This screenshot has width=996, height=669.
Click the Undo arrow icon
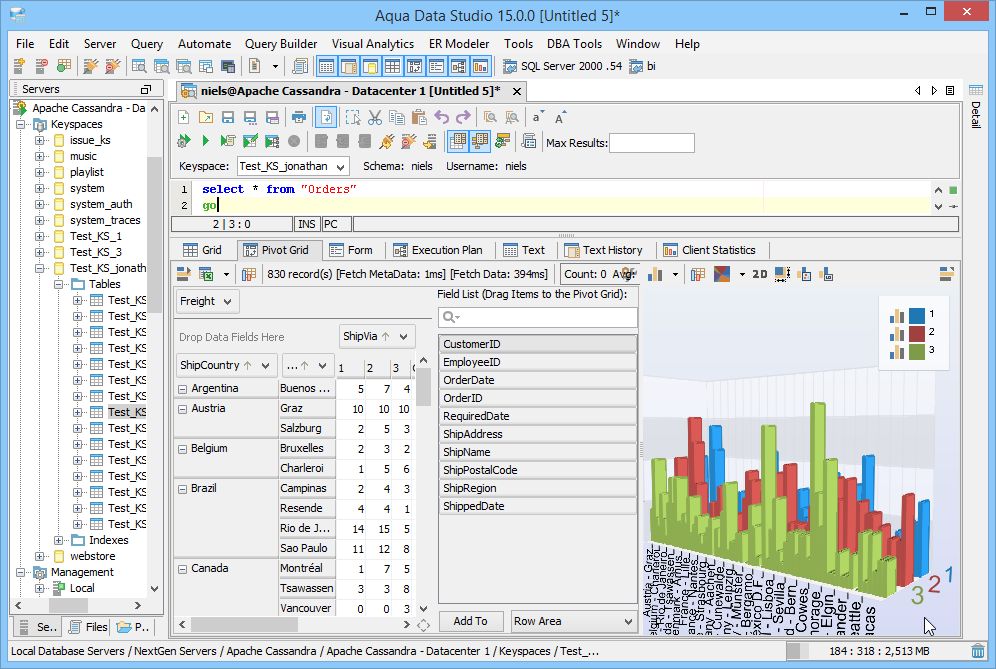coord(441,118)
